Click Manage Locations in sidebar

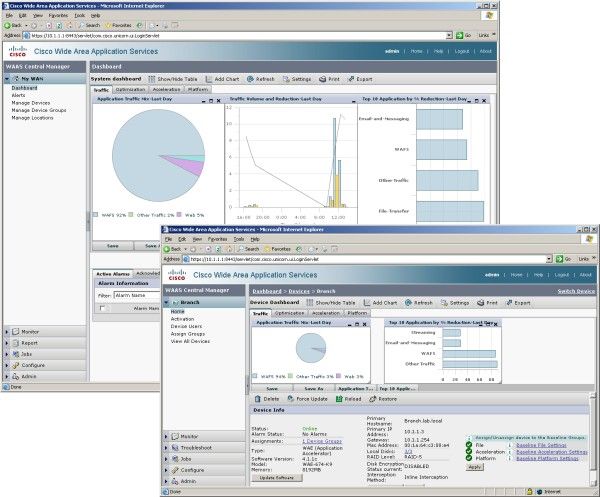[x=32, y=118]
